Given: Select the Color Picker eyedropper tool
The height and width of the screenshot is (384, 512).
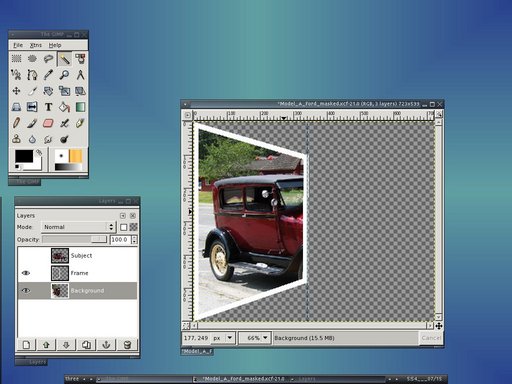Looking at the screenshot, I should click(48, 75).
